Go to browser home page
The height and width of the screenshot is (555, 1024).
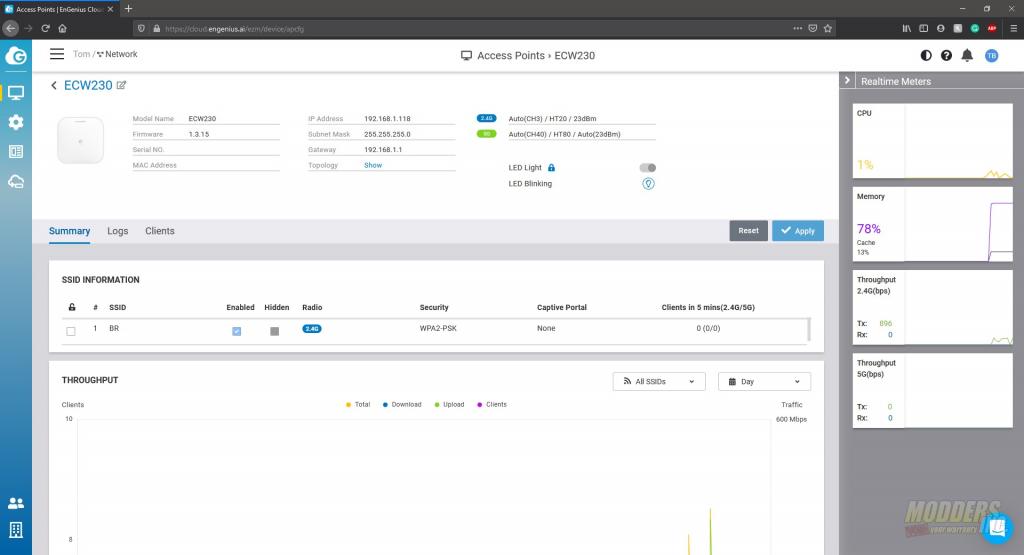pyautogui.click(x=62, y=28)
